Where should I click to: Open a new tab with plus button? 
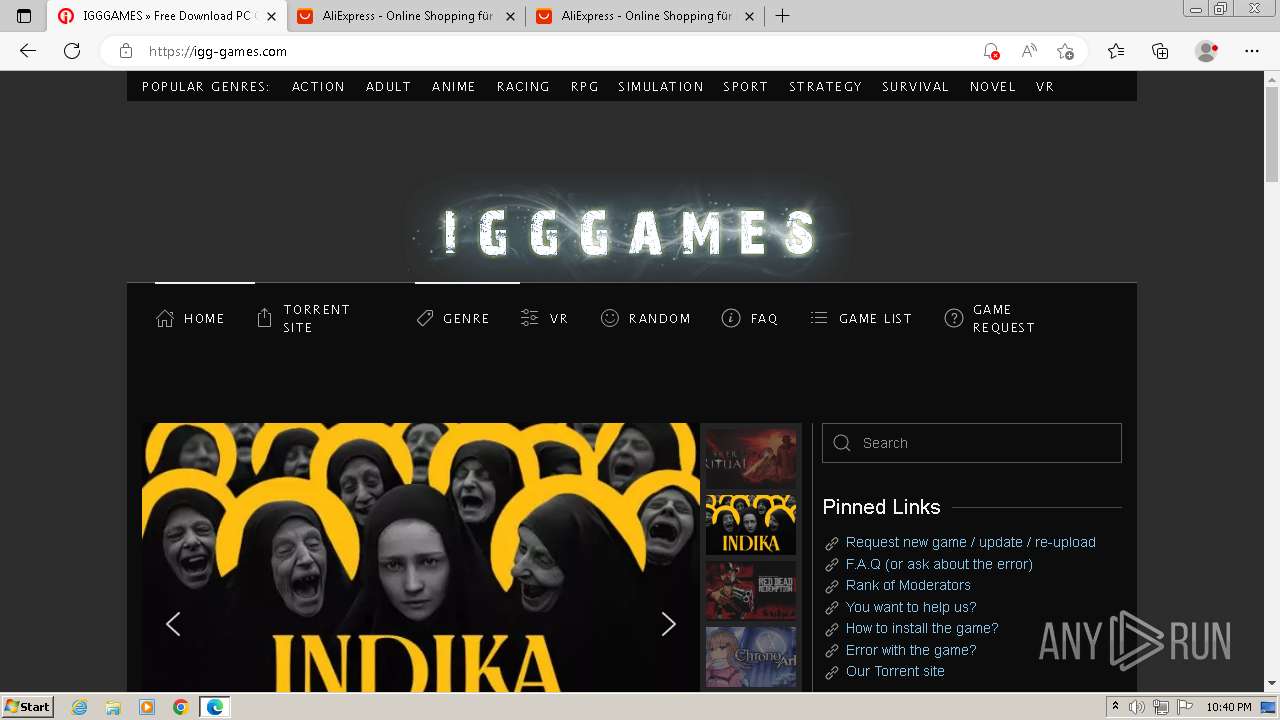click(x=782, y=16)
